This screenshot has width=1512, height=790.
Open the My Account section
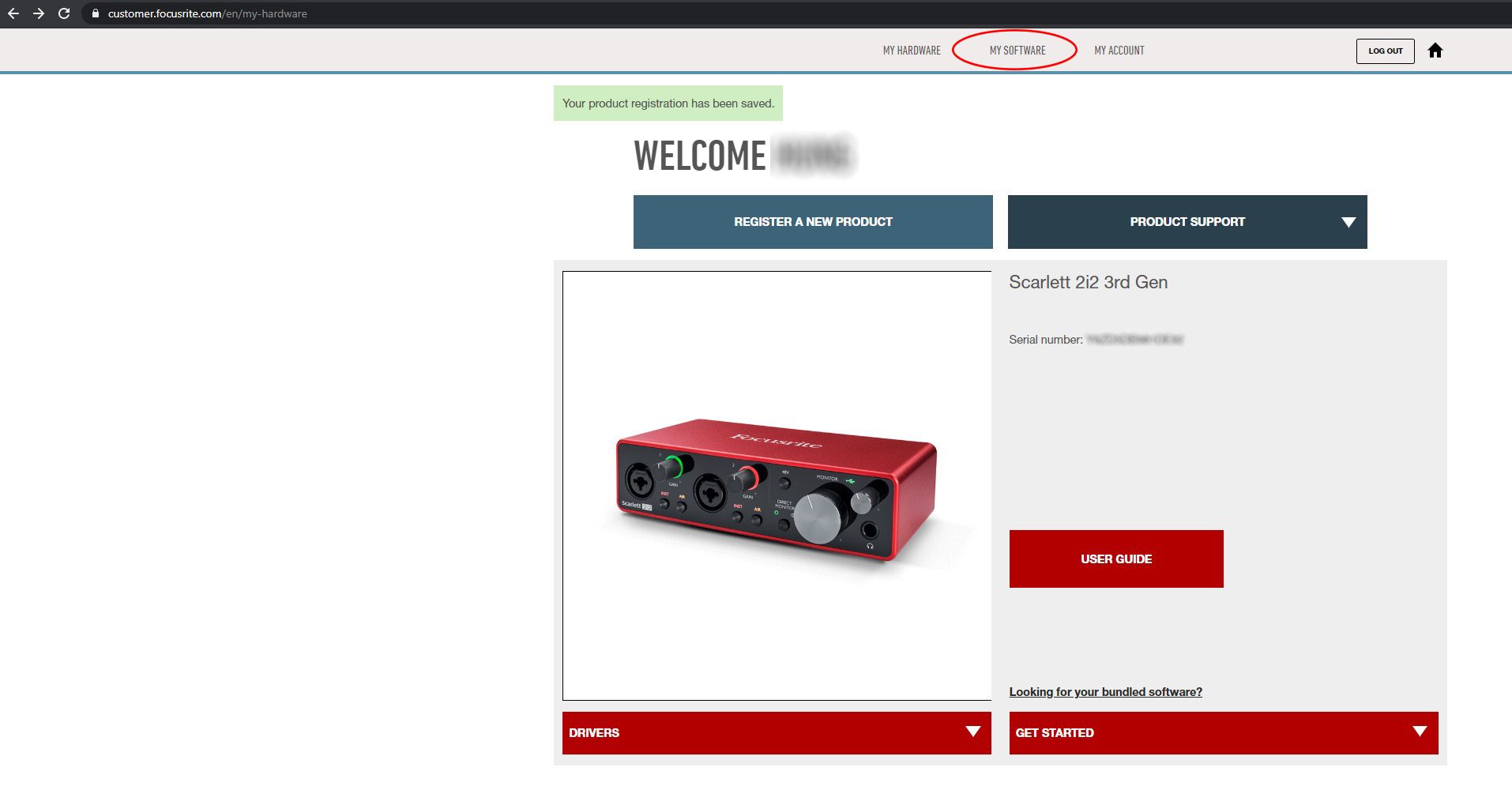[x=1119, y=51]
